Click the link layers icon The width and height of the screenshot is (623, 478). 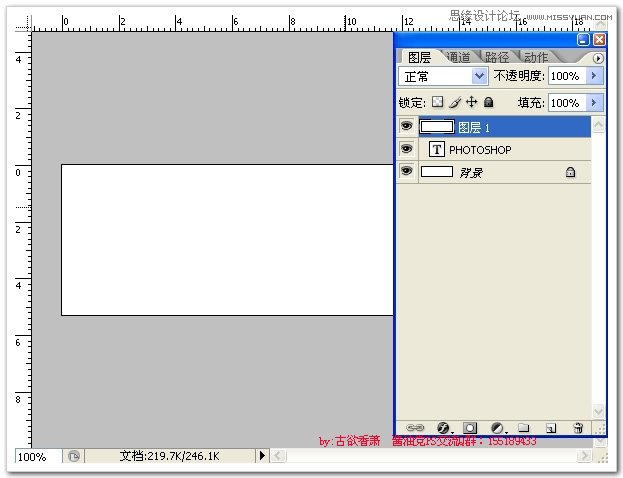(x=415, y=428)
